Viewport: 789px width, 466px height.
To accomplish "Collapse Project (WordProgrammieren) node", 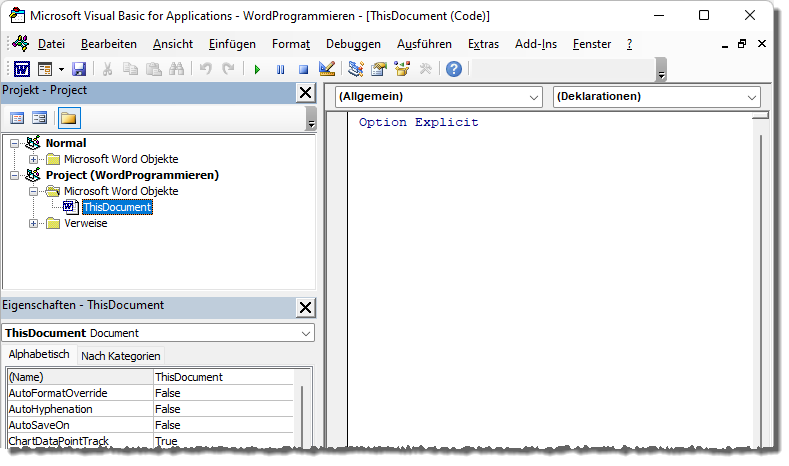I will [15, 176].
